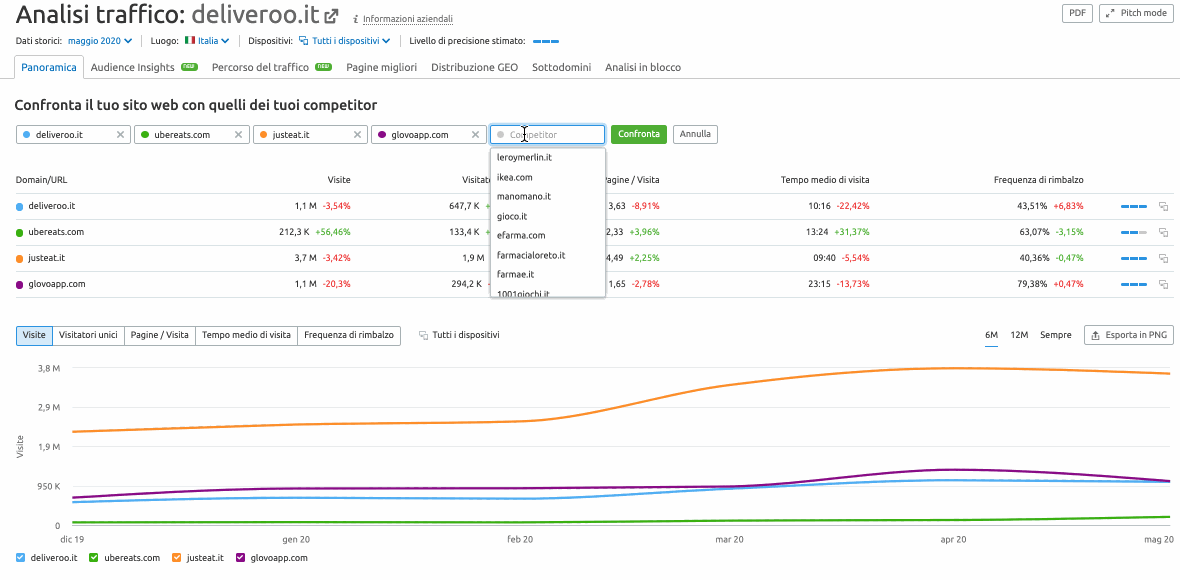The height and width of the screenshot is (580, 1180).
Task: Click the devices icon in deliveroo.it row
Action: pos(1163,206)
